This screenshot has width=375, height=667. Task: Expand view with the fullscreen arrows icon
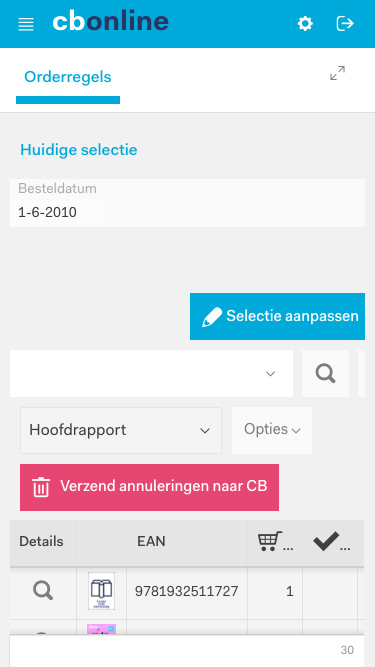[x=338, y=73]
